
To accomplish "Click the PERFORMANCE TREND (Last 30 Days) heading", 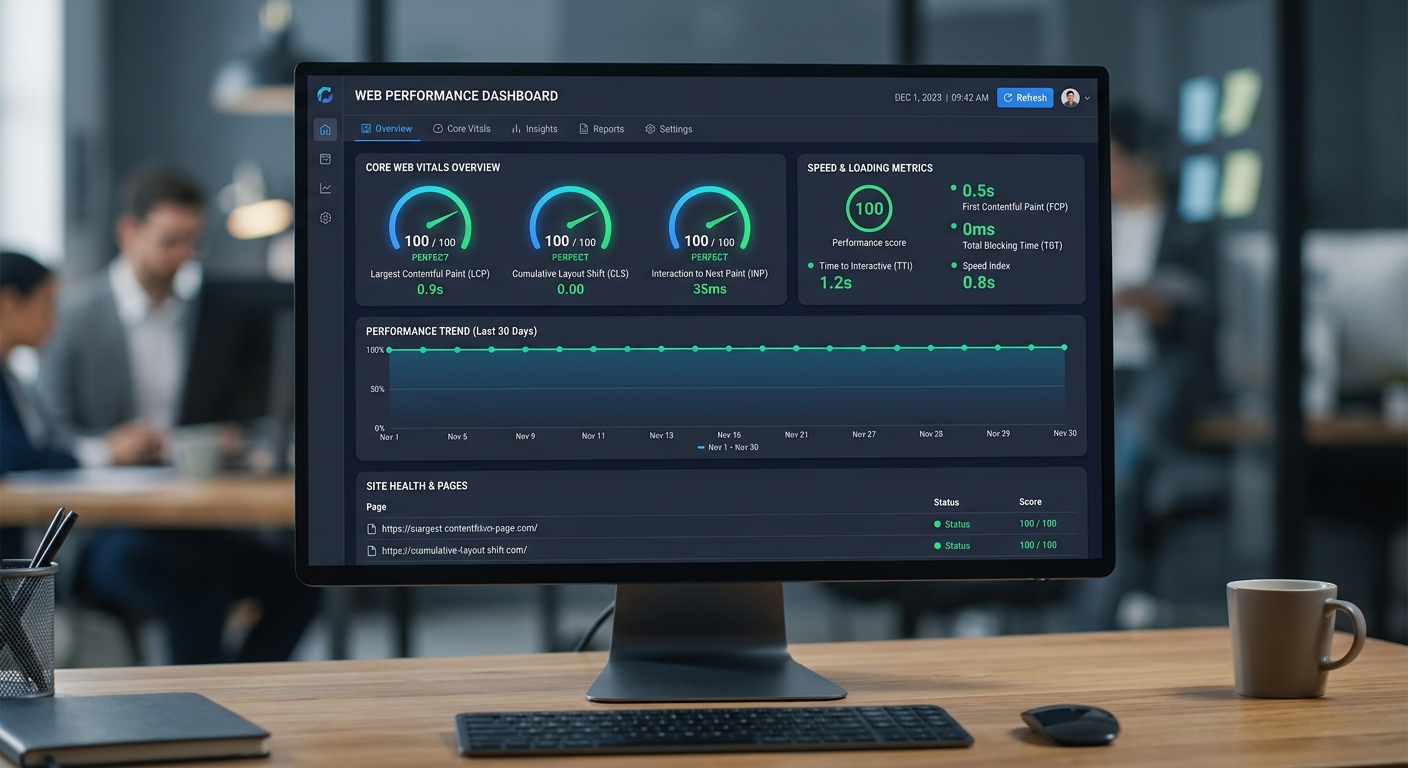I will pyautogui.click(x=451, y=331).
